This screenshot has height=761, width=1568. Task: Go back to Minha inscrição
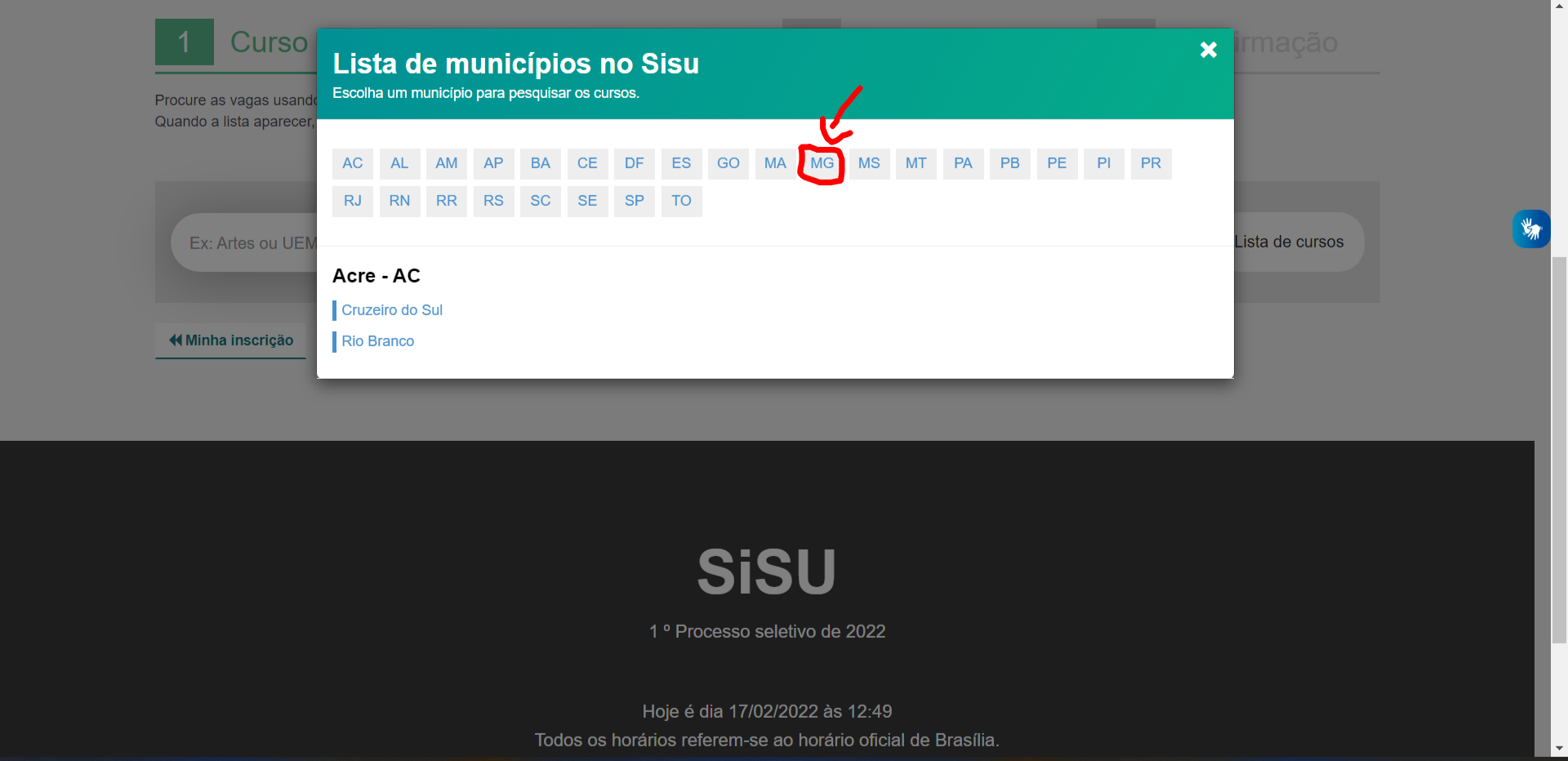coord(231,340)
